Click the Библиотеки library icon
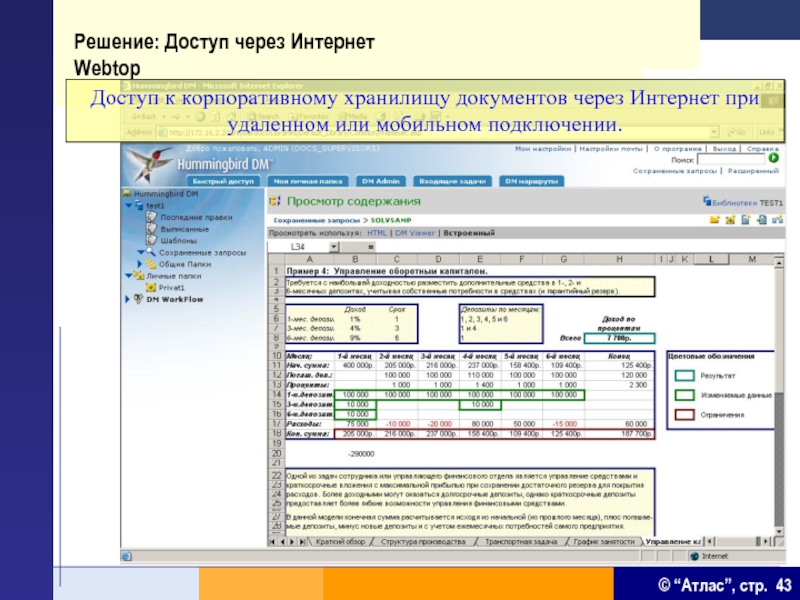The height and width of the screenshot is (600, 800). click(x=707, y=202)
